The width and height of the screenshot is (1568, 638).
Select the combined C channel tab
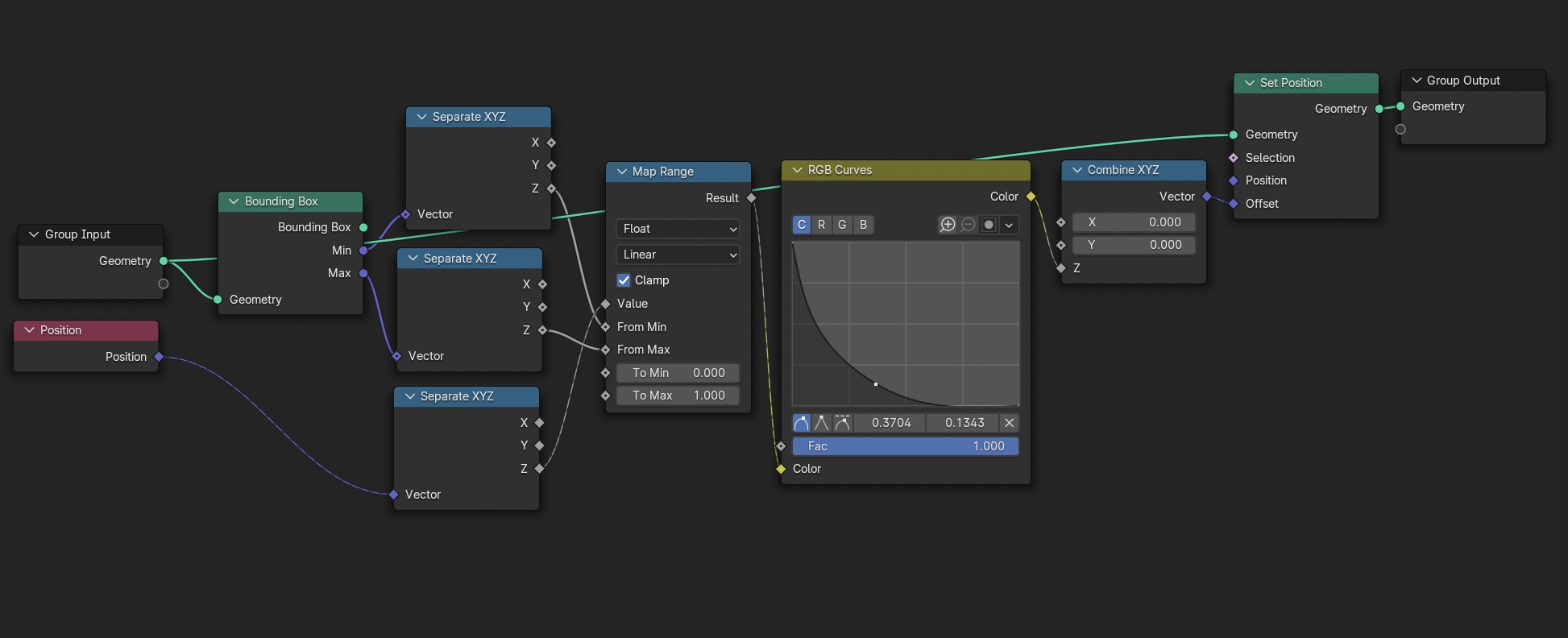pos(801,225)
